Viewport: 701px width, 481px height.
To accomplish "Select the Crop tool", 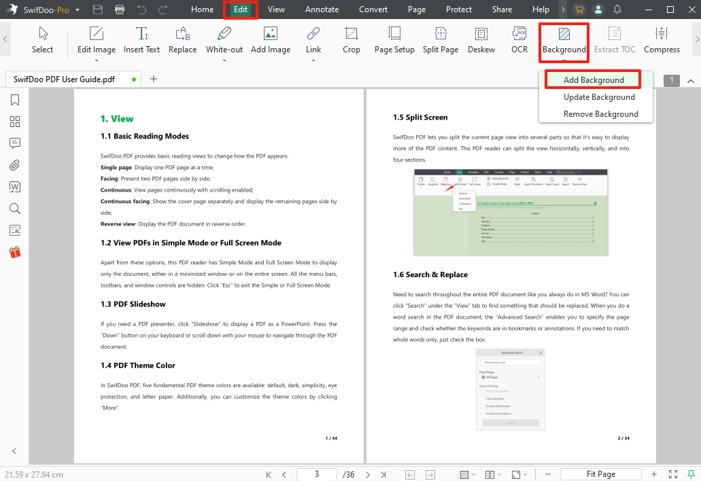I will 351,40.
